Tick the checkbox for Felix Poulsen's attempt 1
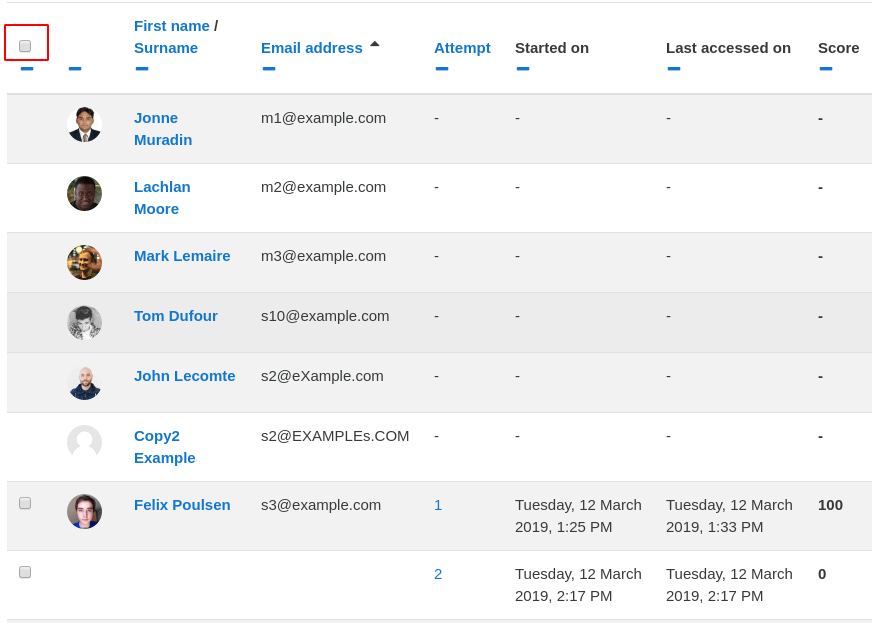This screenshot has width=878, height=623. click(x=25, y=503)
